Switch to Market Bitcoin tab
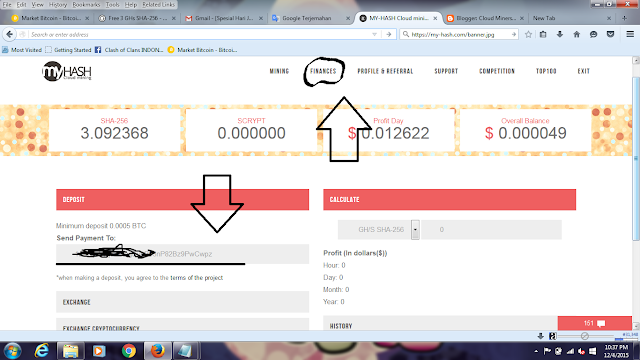Viewport: 640px width, 360px height. click(x=51, y=18)
